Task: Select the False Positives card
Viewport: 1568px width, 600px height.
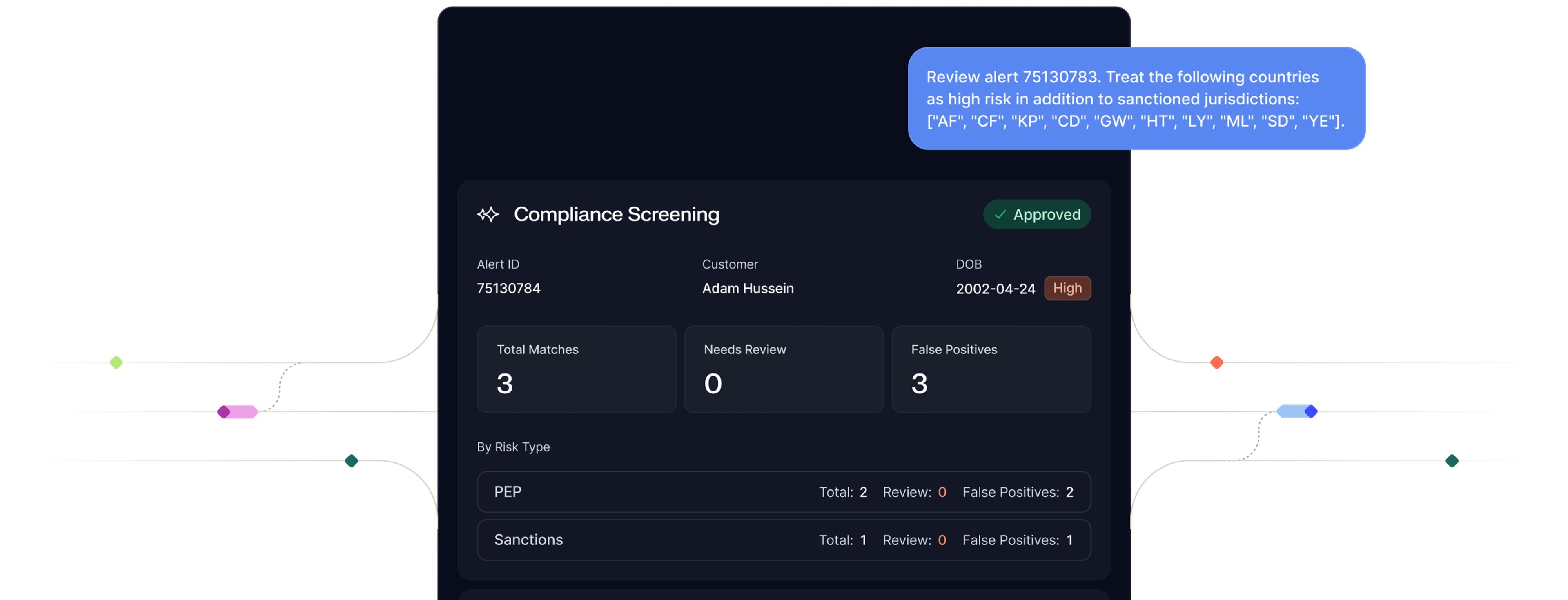Action: coord(991,369)
